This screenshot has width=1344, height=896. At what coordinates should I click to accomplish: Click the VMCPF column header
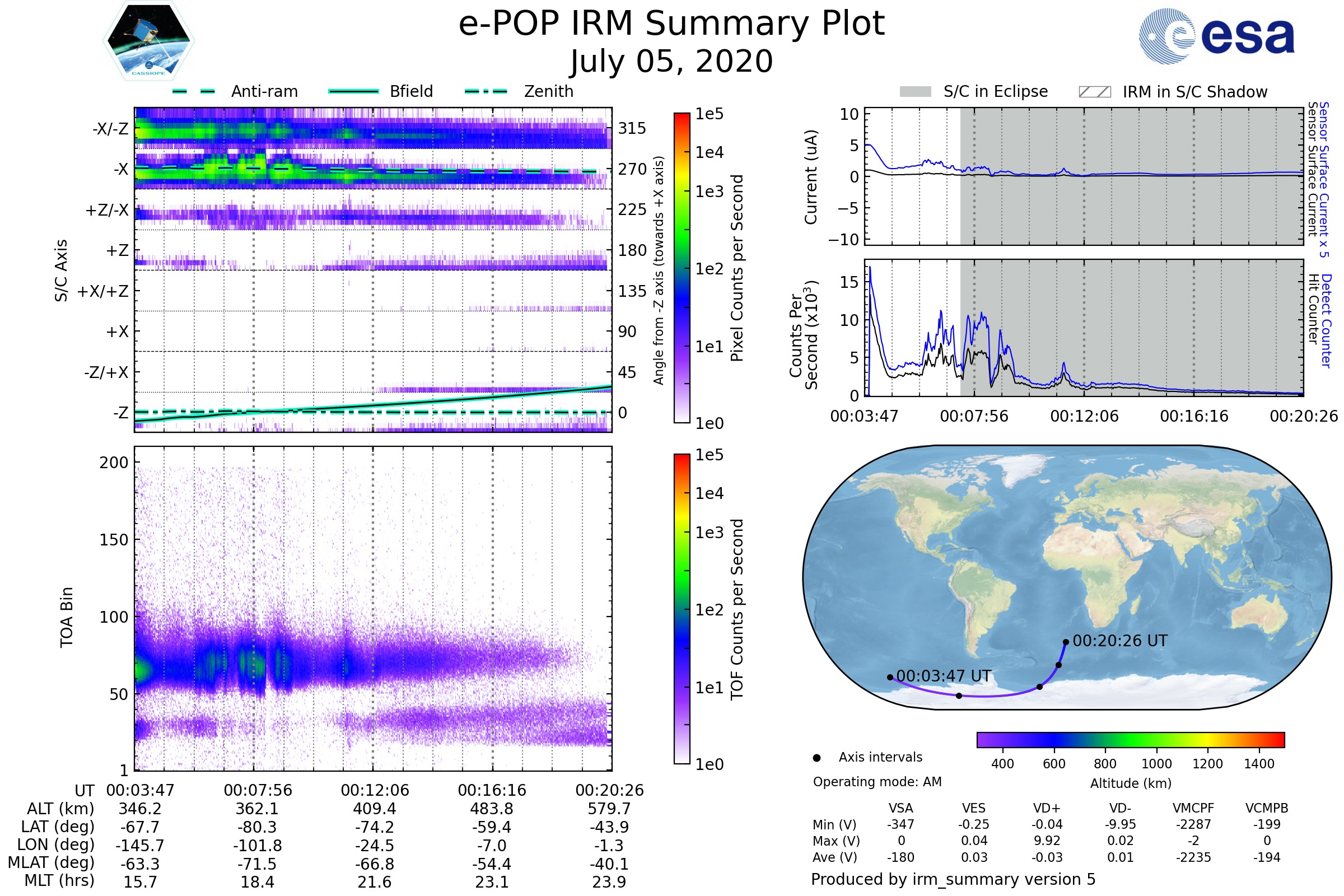1193,808
